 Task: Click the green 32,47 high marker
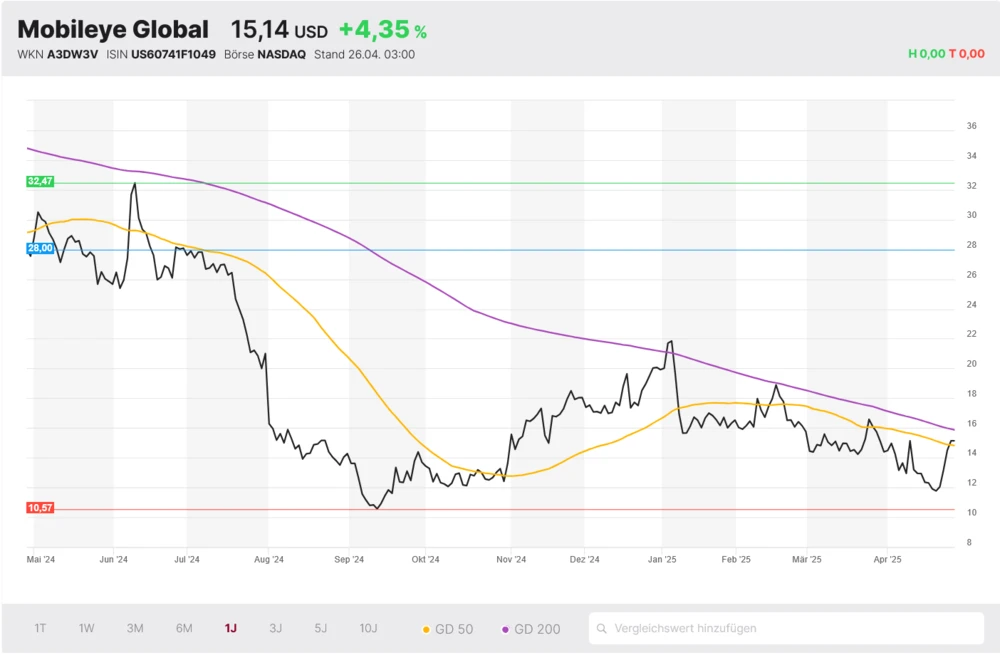[x=40, y=181]
